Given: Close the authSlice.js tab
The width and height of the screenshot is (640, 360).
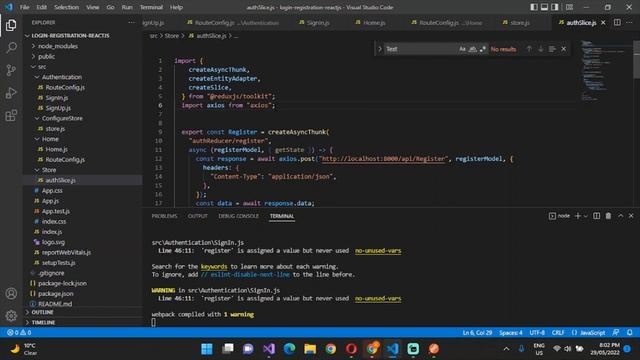Looking at the screenshot, I should pyautogui.click(x=603, y=22).
